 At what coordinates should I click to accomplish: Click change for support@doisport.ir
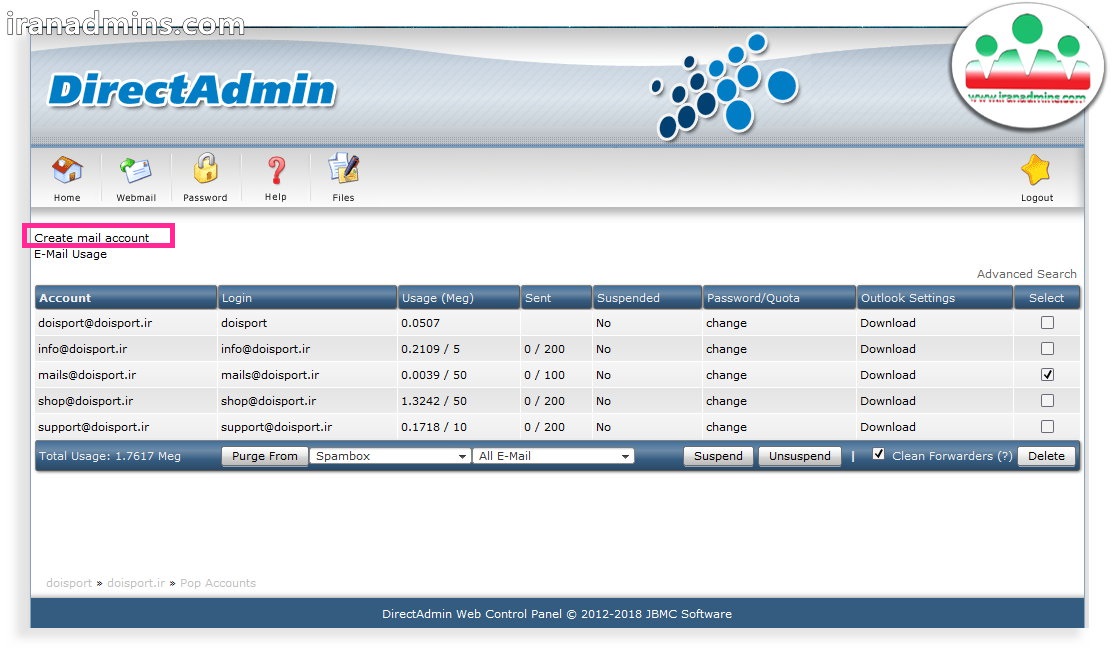coord(726,427)
